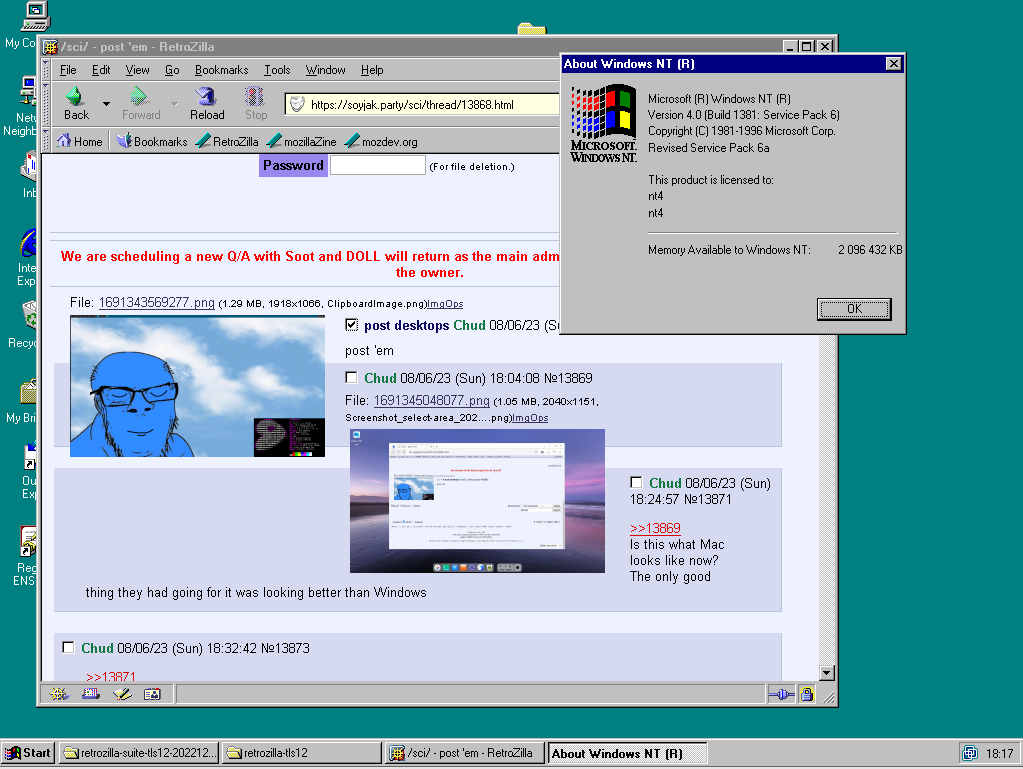The image size is (1023, 769).
Task: Open the Go menu
Action: coord(172,70)
